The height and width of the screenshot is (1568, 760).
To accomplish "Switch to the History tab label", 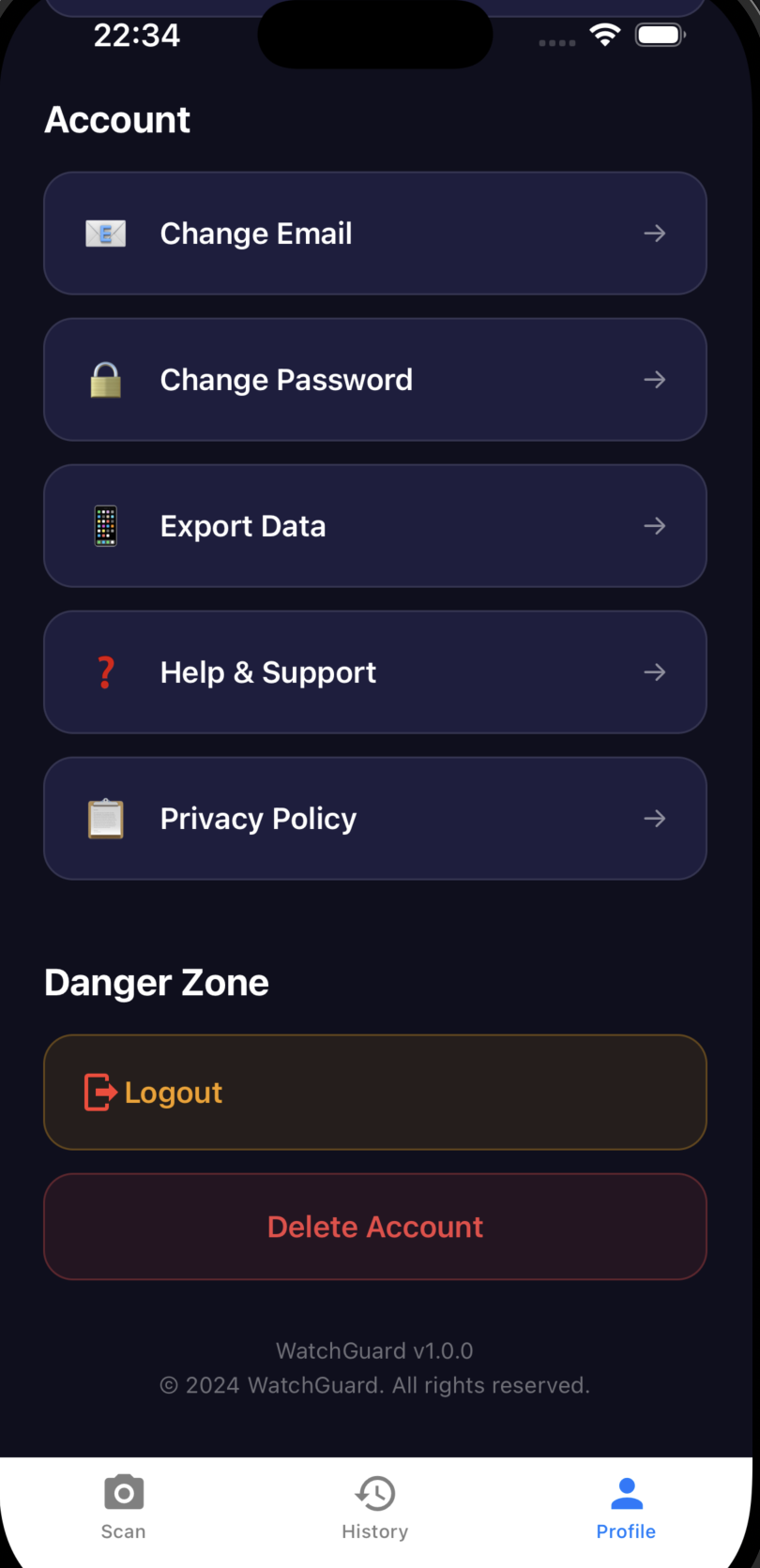I will (375, 1531).
